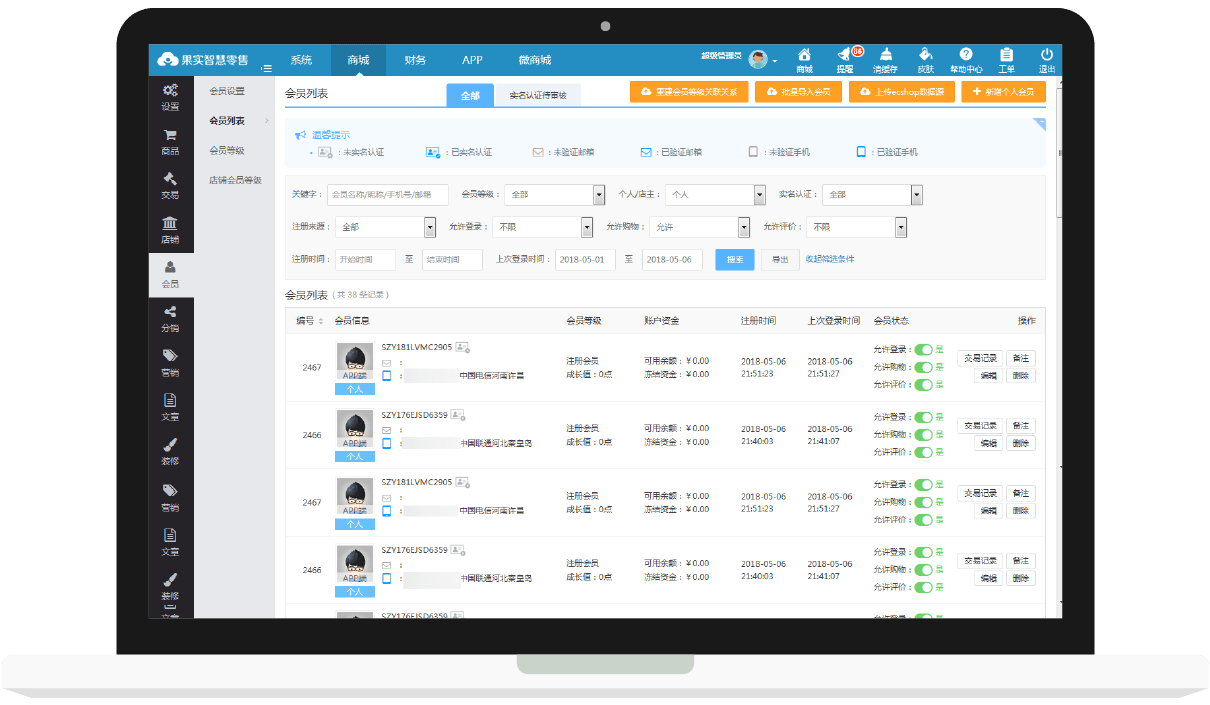Toggle 允许购物 switch for the first member row
Screen dimensions: 1210x705
coord(923,367)
